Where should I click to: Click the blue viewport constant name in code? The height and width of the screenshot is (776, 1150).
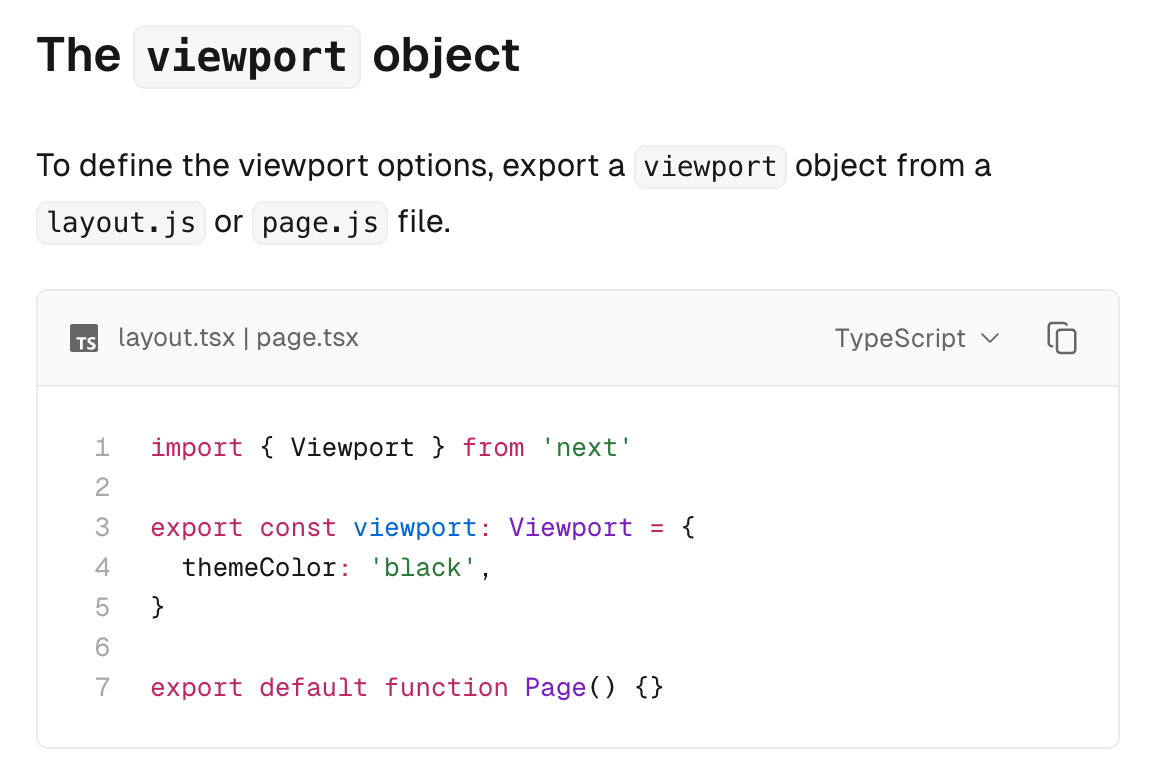[x=415, y=527]
